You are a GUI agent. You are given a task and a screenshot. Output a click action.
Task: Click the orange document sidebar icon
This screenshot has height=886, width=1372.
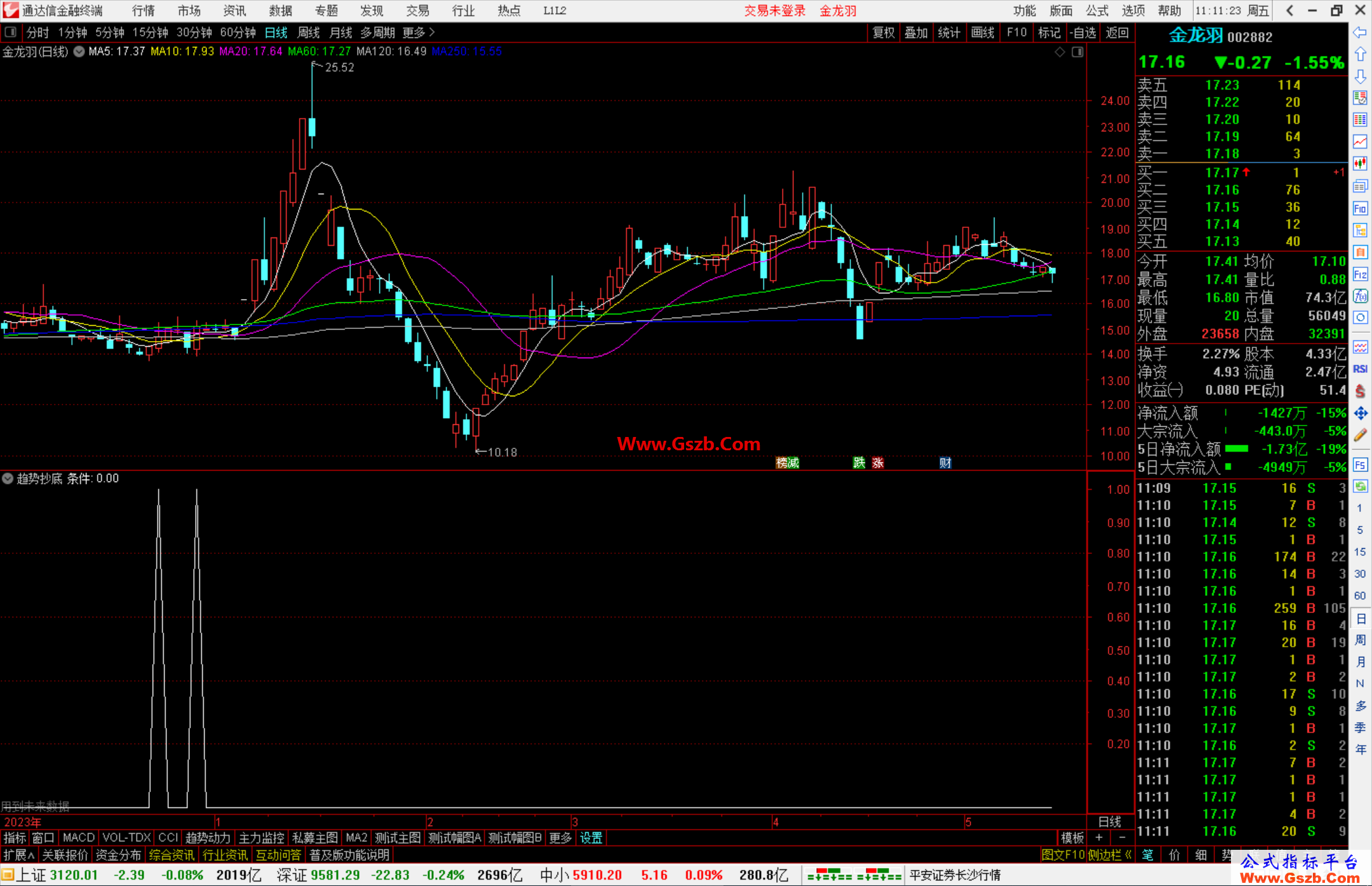(1360, 252)
